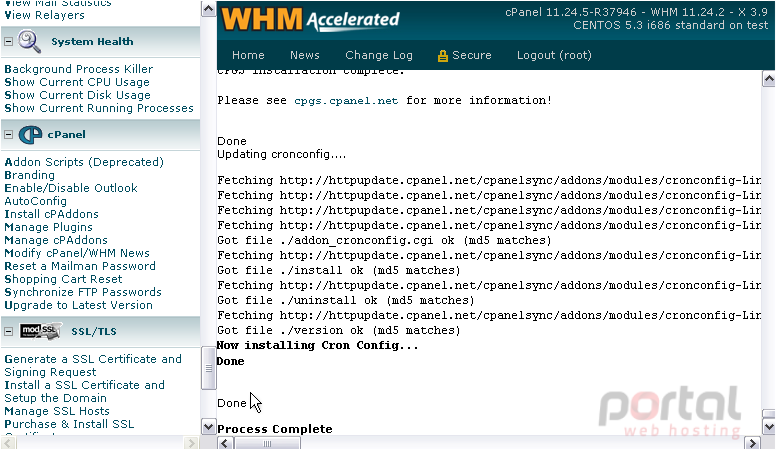Image resolution: width=776 pixels, height=450 pixels.
Task: Open Reset a Mailman Password
Action: point(80,266)
